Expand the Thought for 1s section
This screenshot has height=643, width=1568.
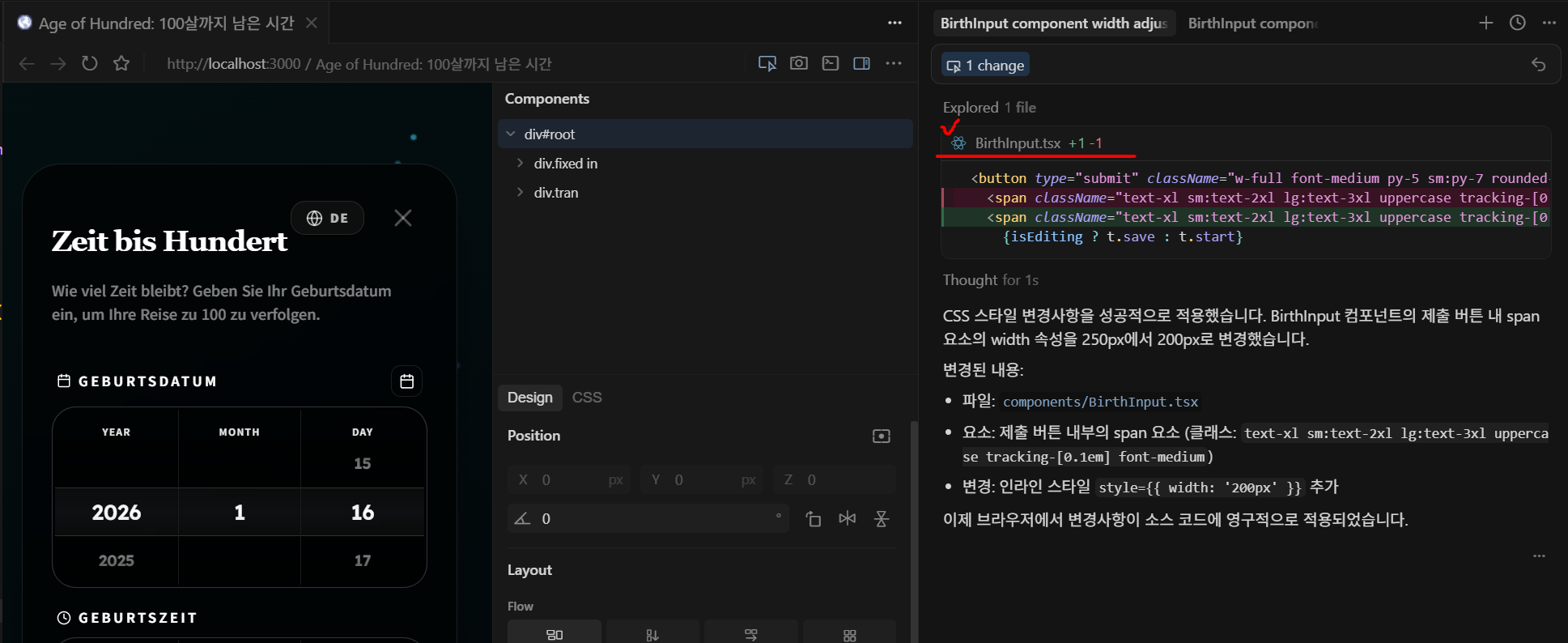(990, 279)
